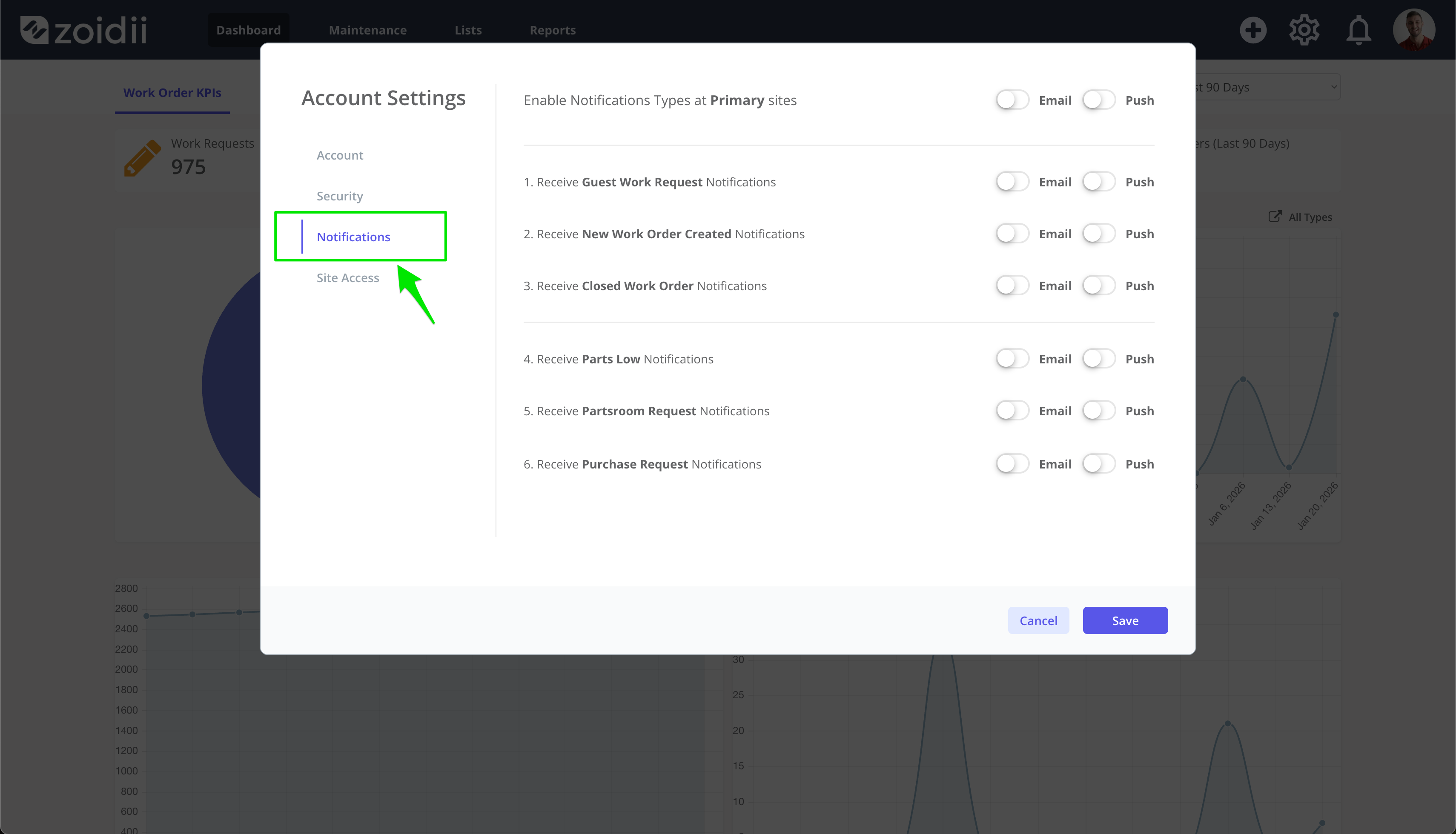The height and width of the screenshot is (834, 1456).
Task: Go to the Dashboard menu
Action: (x=248, y=30)
